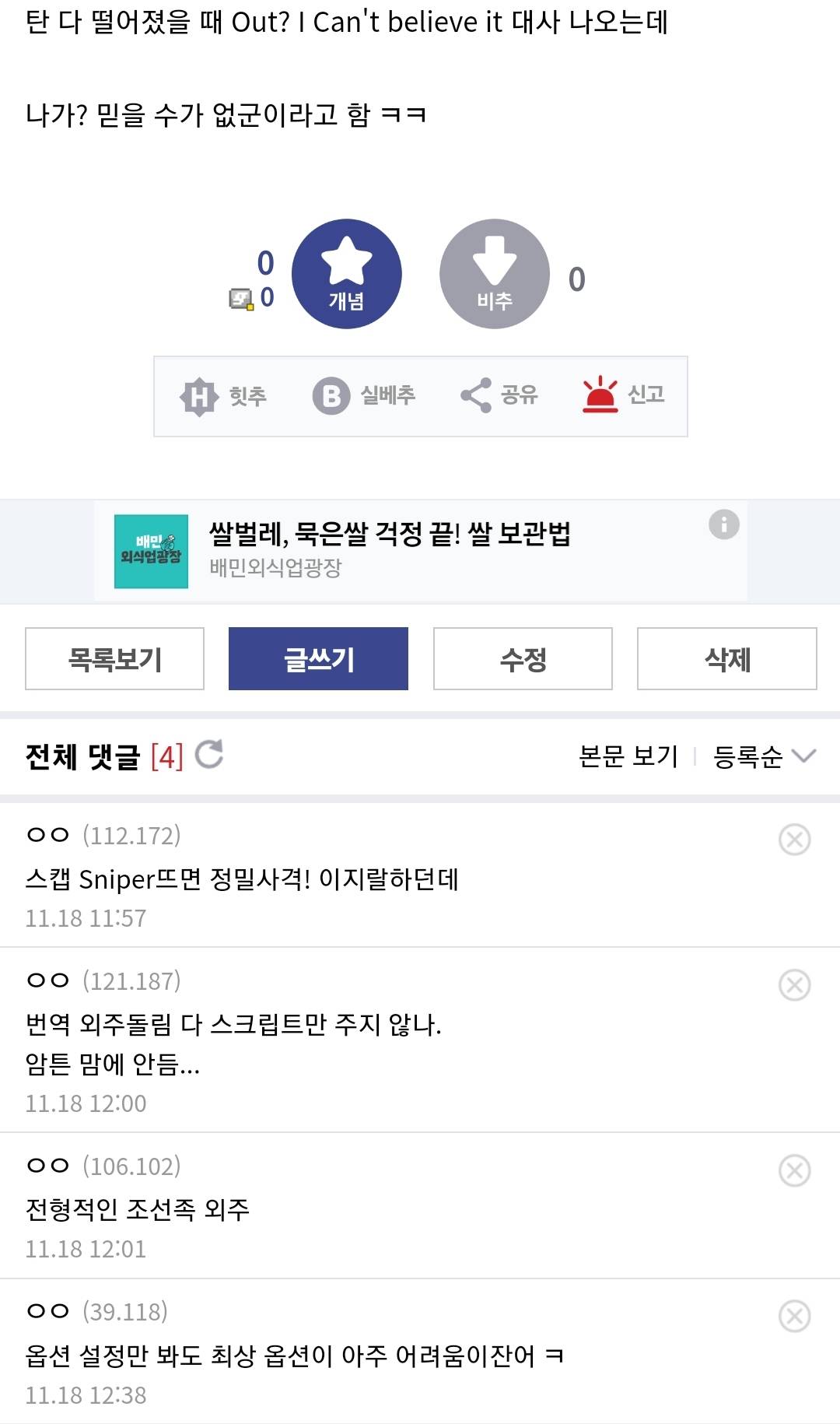The height and width of the screenshot is (1424, 840).
Task: Remove the comment from 39.118
Action: pos(794,1316)
